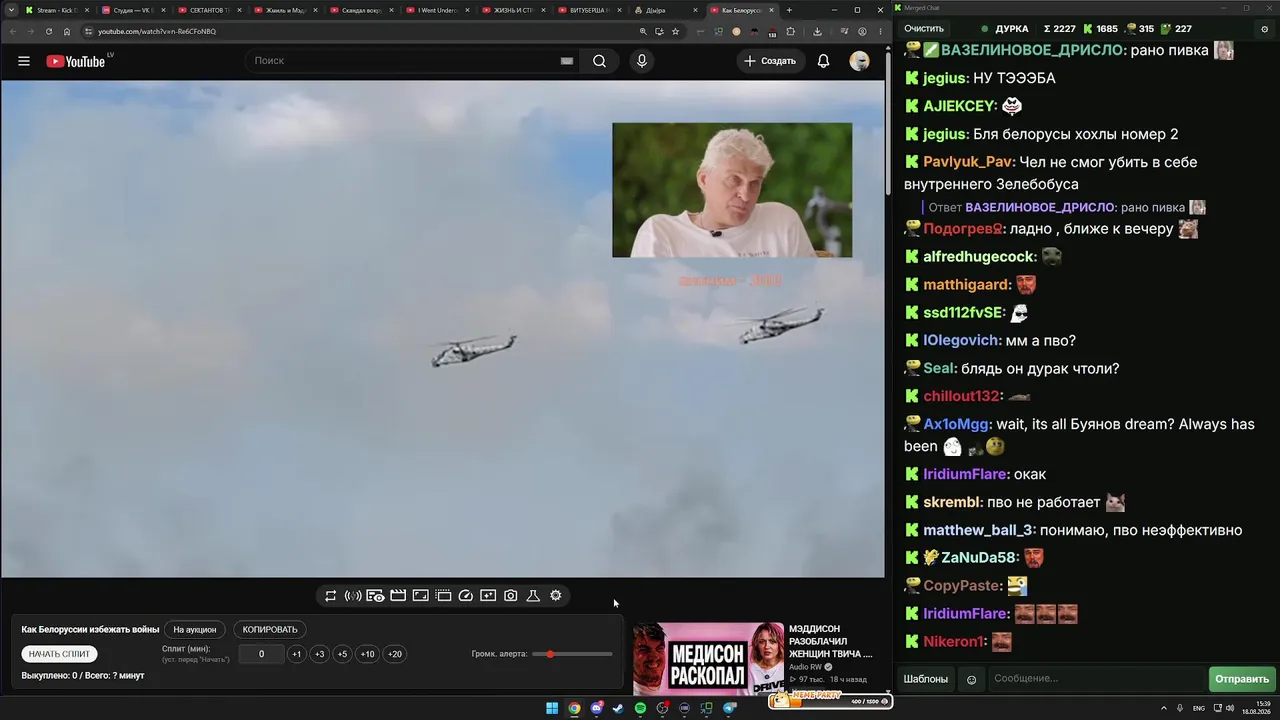Open the МЕДИСОН РАСКОПАЛ video thumbnail
1280x720 pixels.
[708, 659]
